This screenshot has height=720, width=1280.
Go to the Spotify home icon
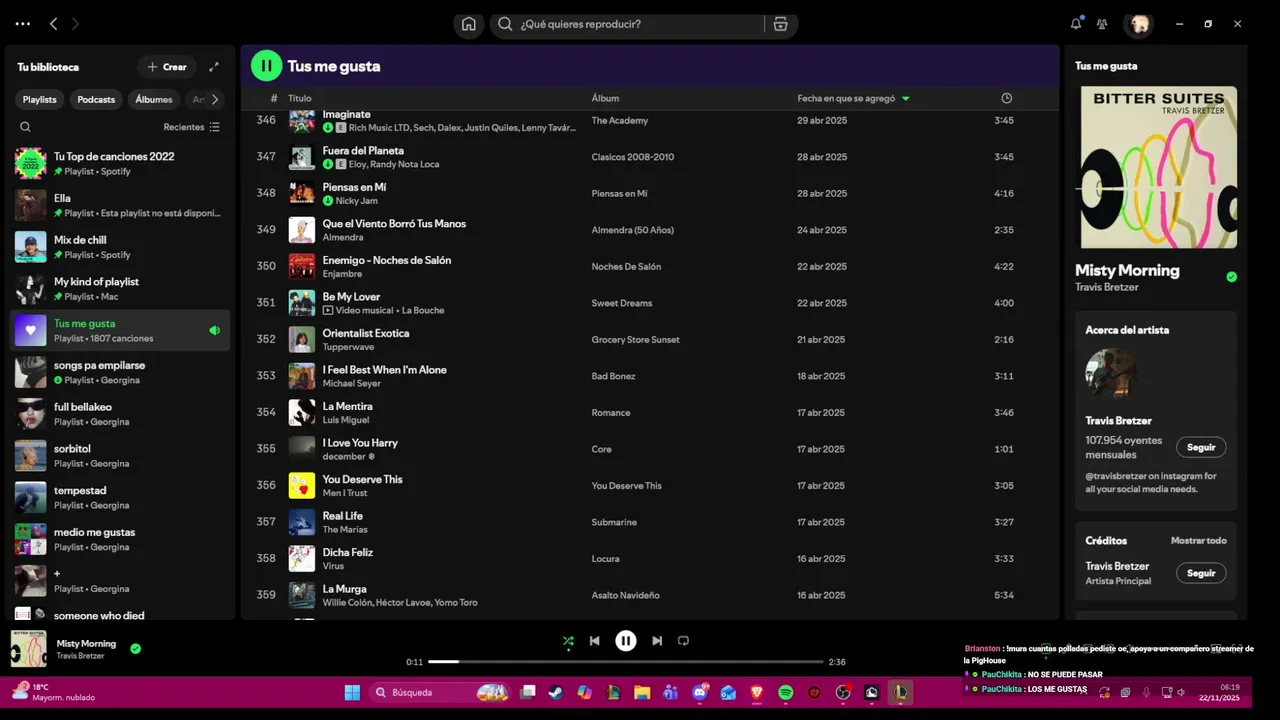[468, 24]
